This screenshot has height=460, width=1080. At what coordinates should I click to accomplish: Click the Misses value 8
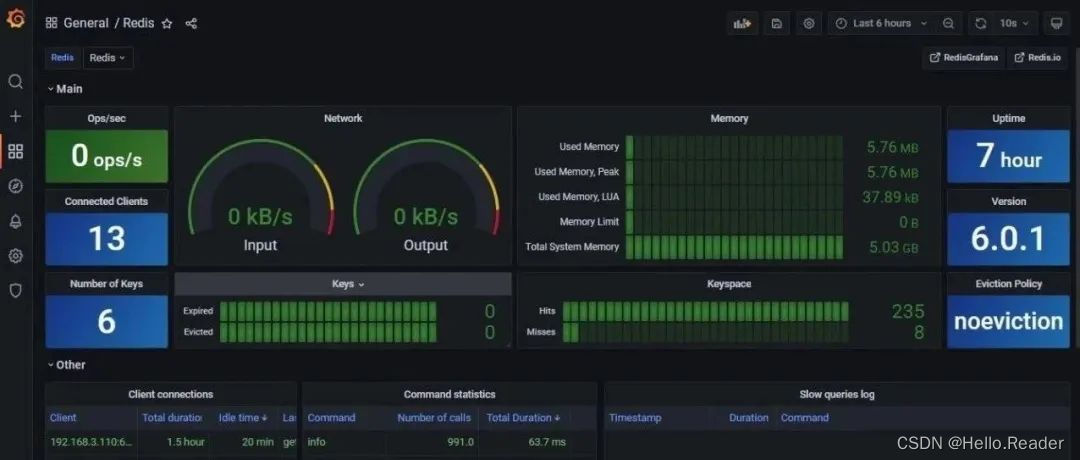pos(918,333)
